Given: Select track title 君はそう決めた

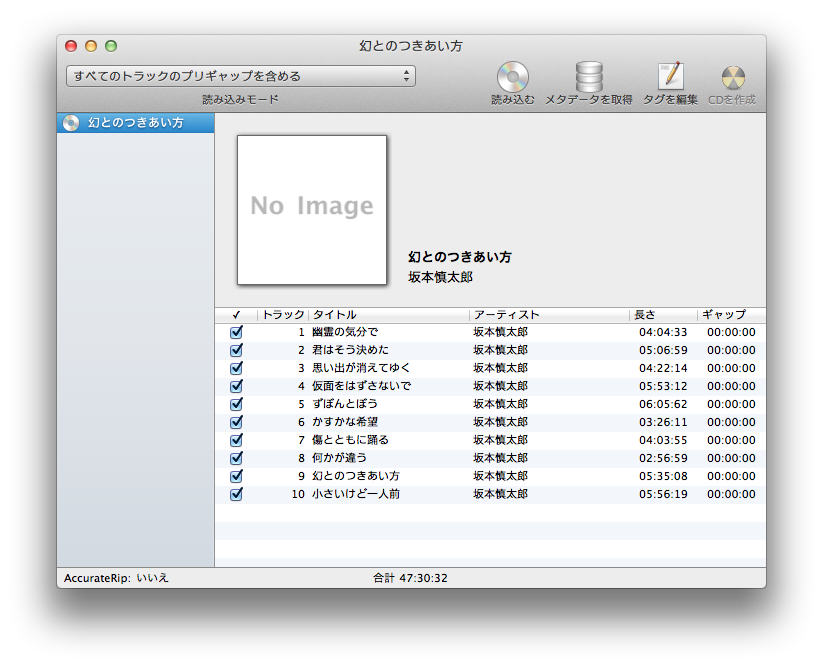Looking at the screenshot, I should coord(350,350).
